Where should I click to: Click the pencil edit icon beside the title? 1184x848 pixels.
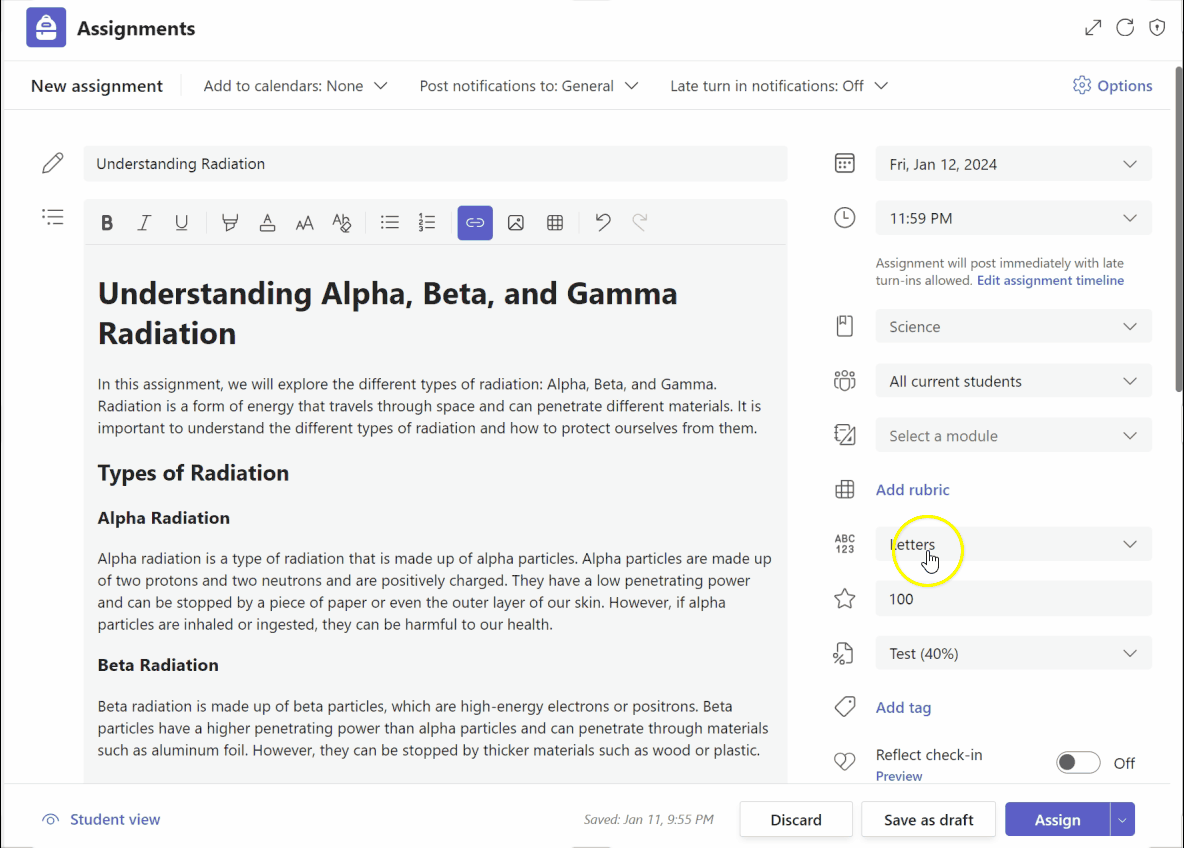coord(53,162)
